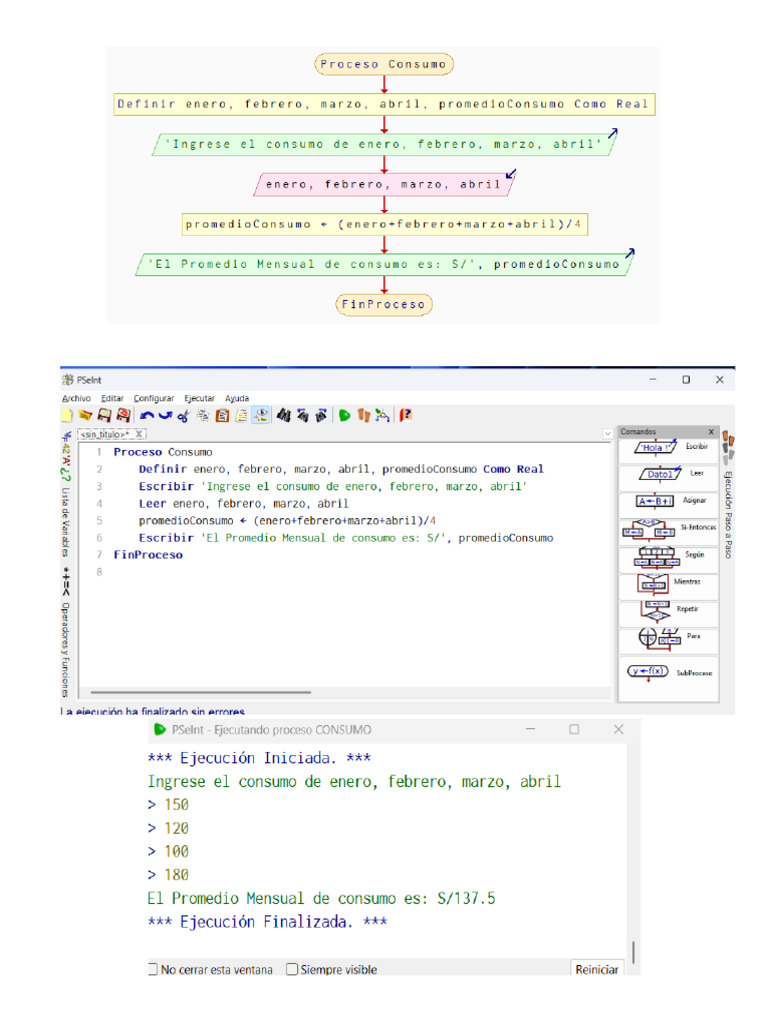Click the step-by-step footprints toolbar icon
Screen dimensions: 768x1024
[x=363, y=415]
